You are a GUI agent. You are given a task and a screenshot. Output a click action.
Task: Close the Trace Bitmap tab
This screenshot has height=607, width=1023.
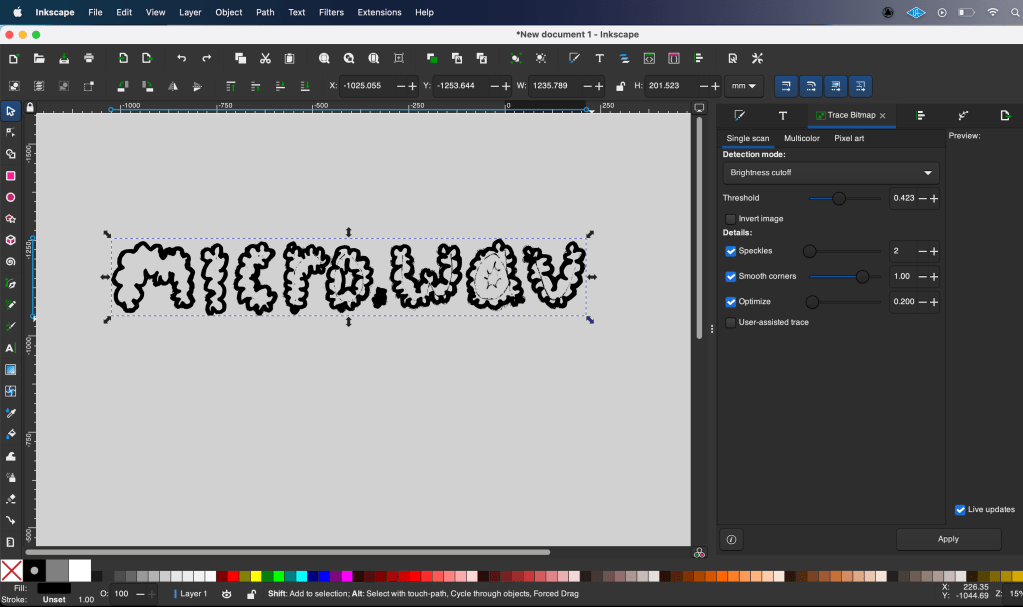coord(882,116)
